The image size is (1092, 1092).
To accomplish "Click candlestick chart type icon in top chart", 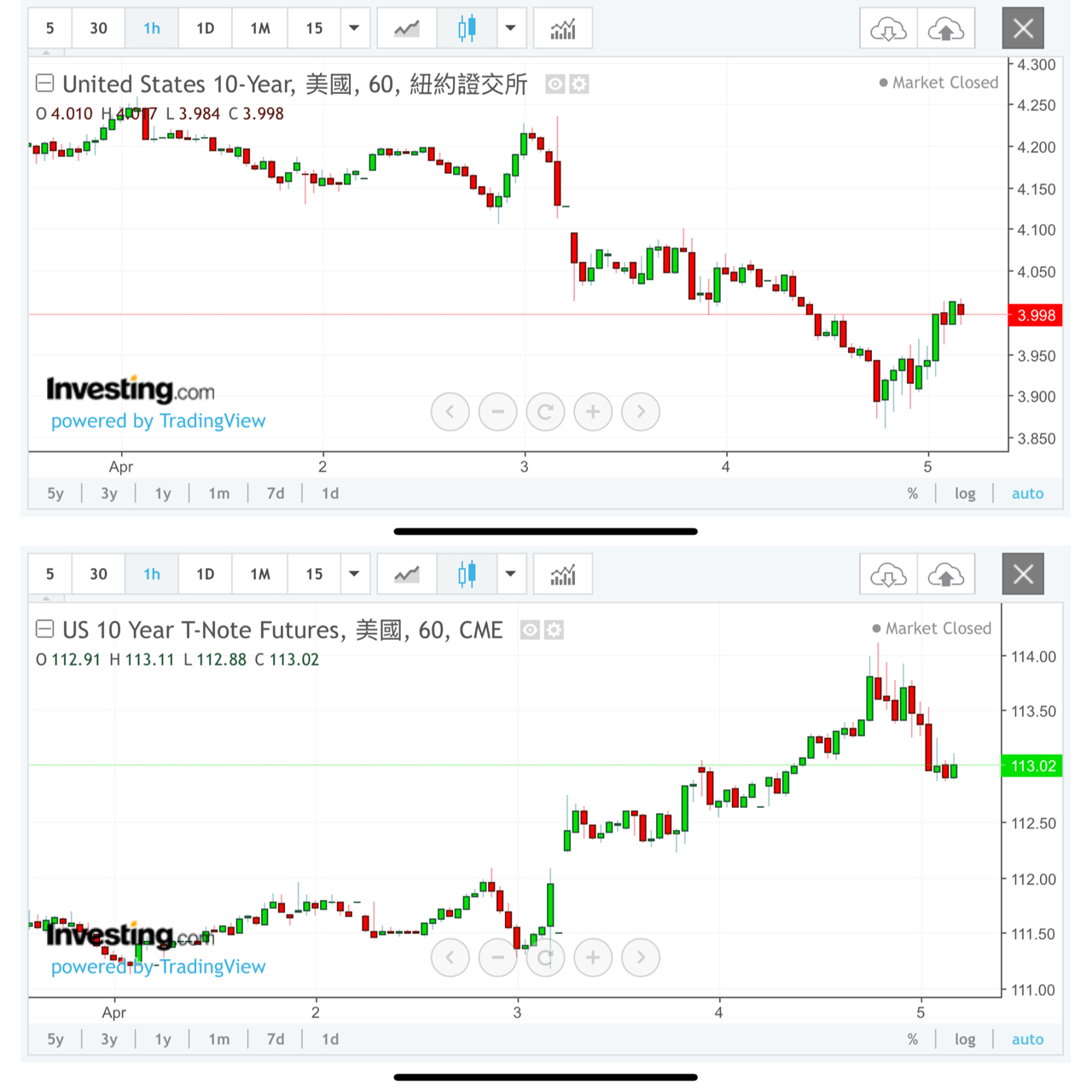I will (467, 29).
